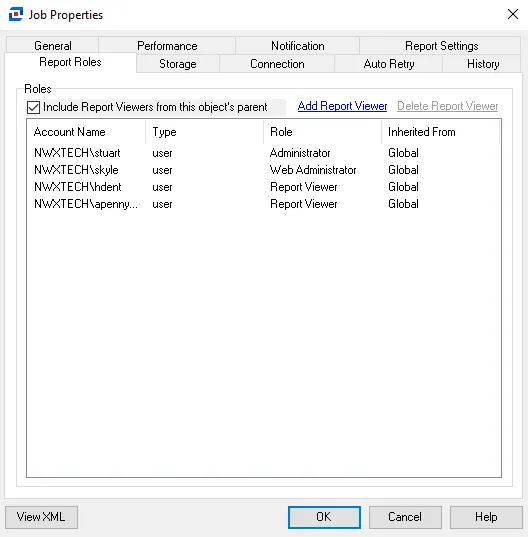Image resolution: width=528 pixels, height=537 pixels.
Task: Switch to the General tab
Action: tap(53, 46)
